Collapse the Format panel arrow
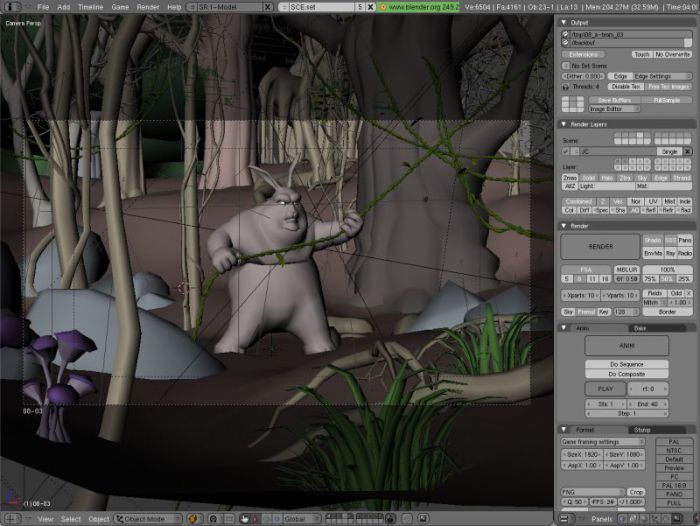This screenshot has height=526, width=700. pyautogui.click(x=563, y=430)
